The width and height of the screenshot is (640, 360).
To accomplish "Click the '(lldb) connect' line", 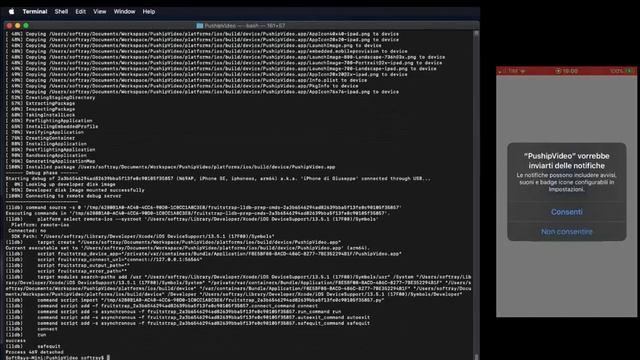I will (31, 329).
